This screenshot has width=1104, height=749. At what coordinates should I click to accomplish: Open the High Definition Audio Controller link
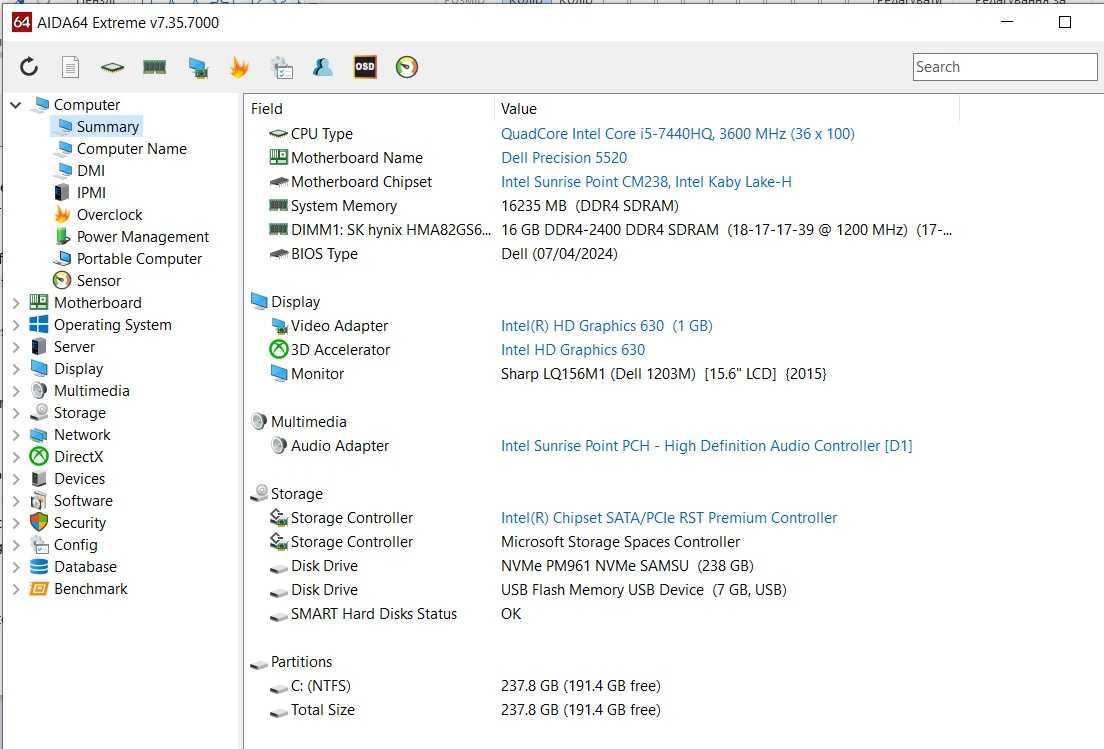(x=706, y=446)
